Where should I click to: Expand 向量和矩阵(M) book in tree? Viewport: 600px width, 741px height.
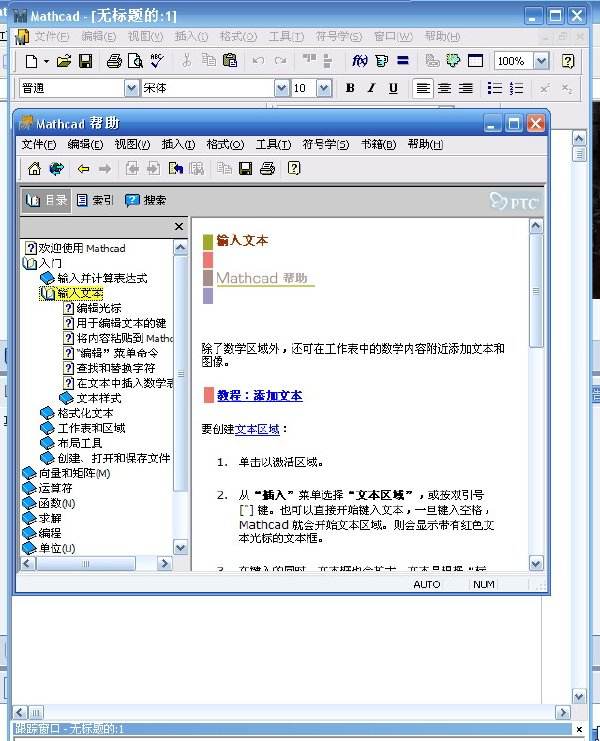29,473
